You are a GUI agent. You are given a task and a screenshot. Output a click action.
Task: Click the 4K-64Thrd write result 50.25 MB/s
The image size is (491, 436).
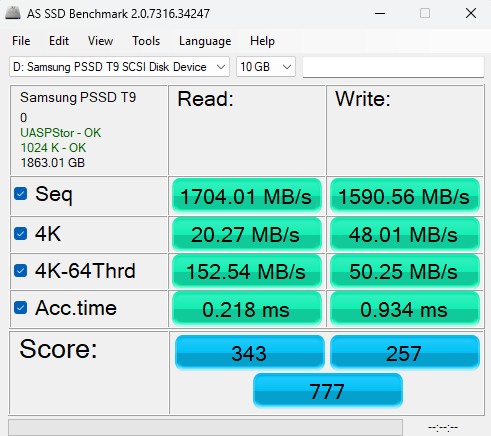(x=405, y=271)
